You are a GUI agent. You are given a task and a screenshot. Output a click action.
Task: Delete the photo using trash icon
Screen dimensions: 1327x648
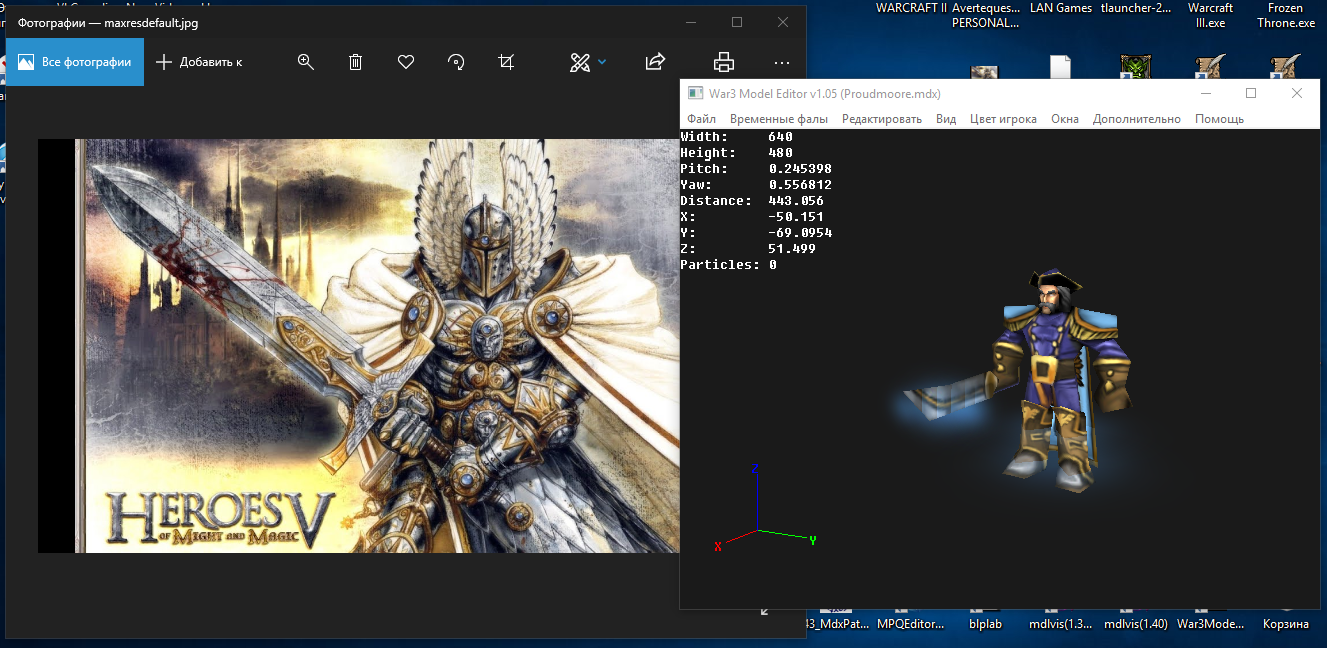(355, 62)
